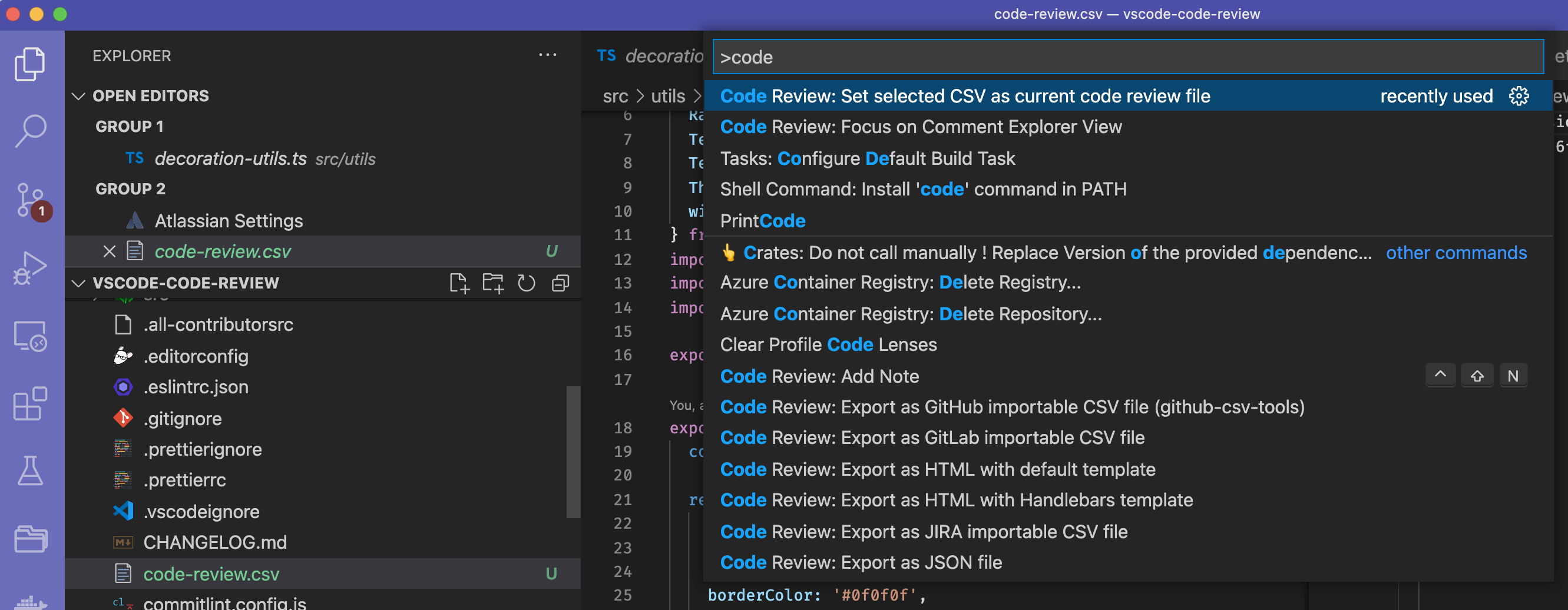Run Shell Command: Install 'code' in PATH

pos(1128,189)
